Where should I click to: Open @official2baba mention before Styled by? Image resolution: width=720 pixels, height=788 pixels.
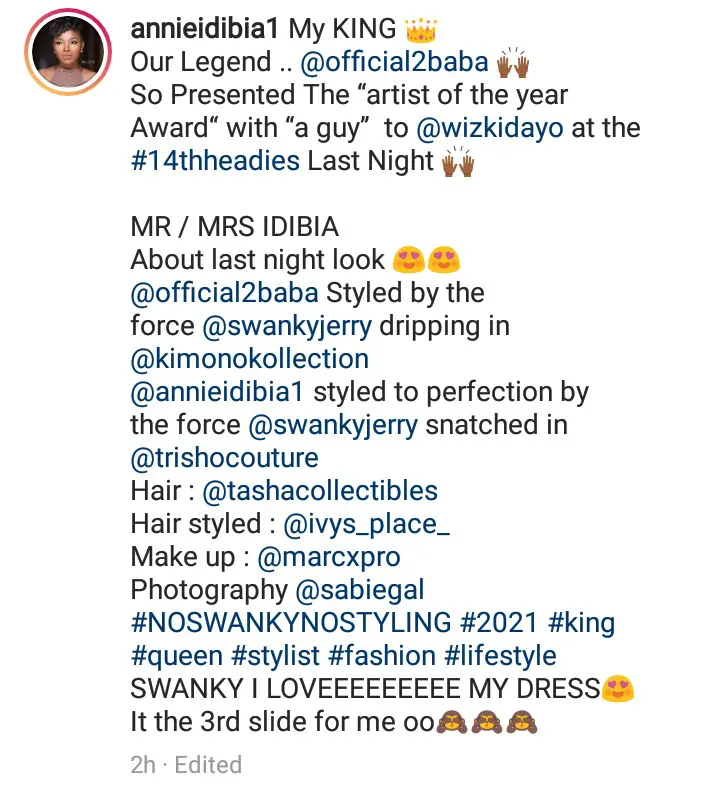click(224, 293)
